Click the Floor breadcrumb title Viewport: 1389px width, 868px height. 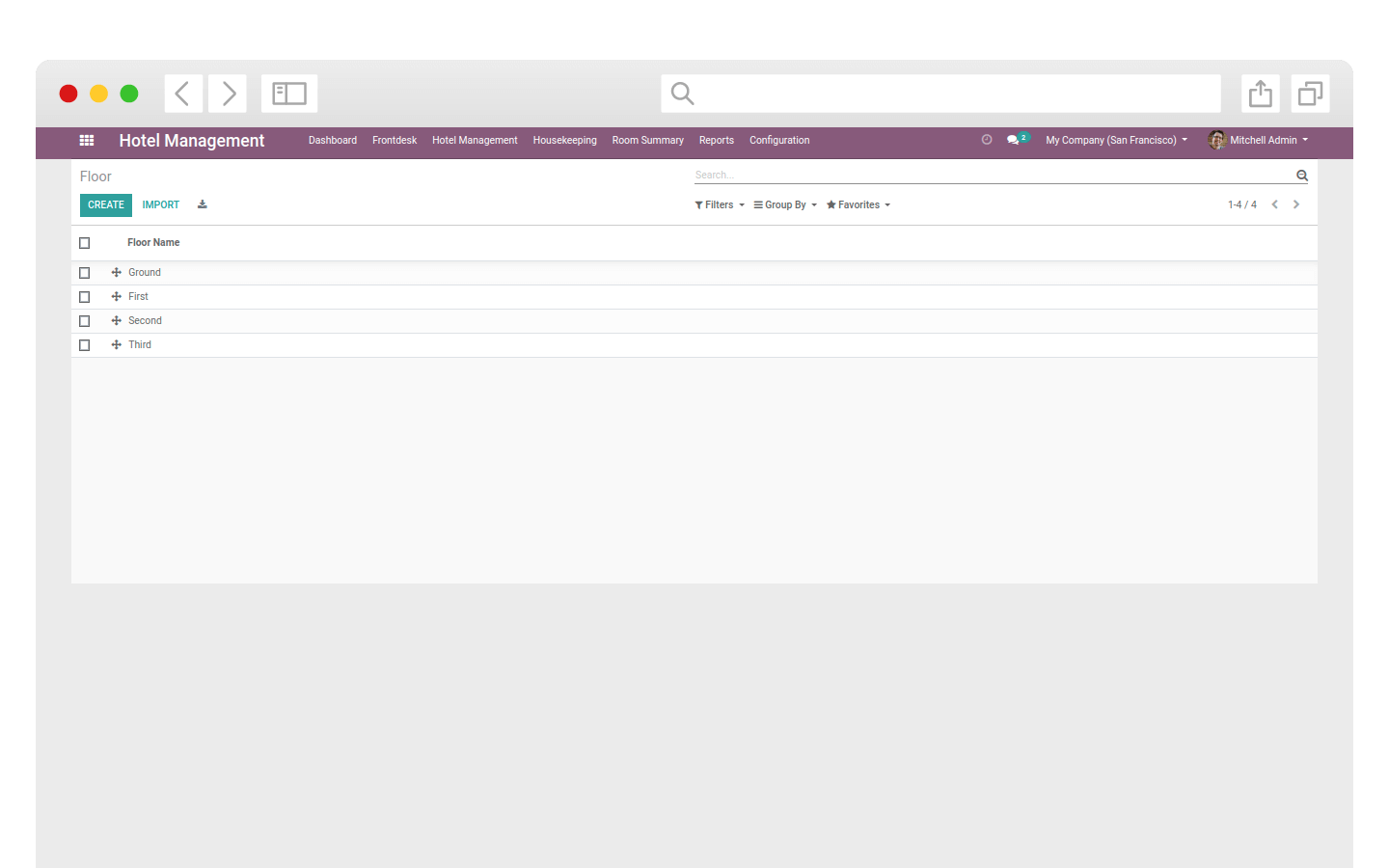pos(95,176)
